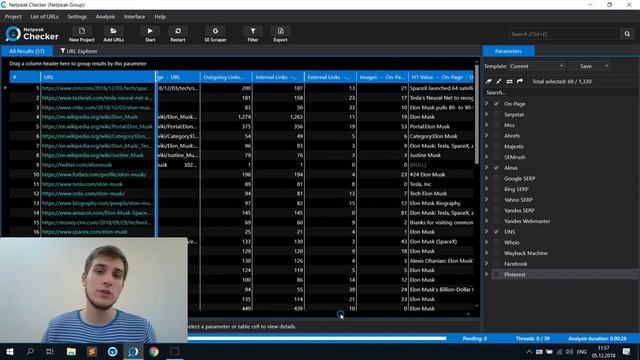Sort by the Internal Links column header
Image resolution: width=640 pixels, height=360 pixels.
click(x=278, y=77)
